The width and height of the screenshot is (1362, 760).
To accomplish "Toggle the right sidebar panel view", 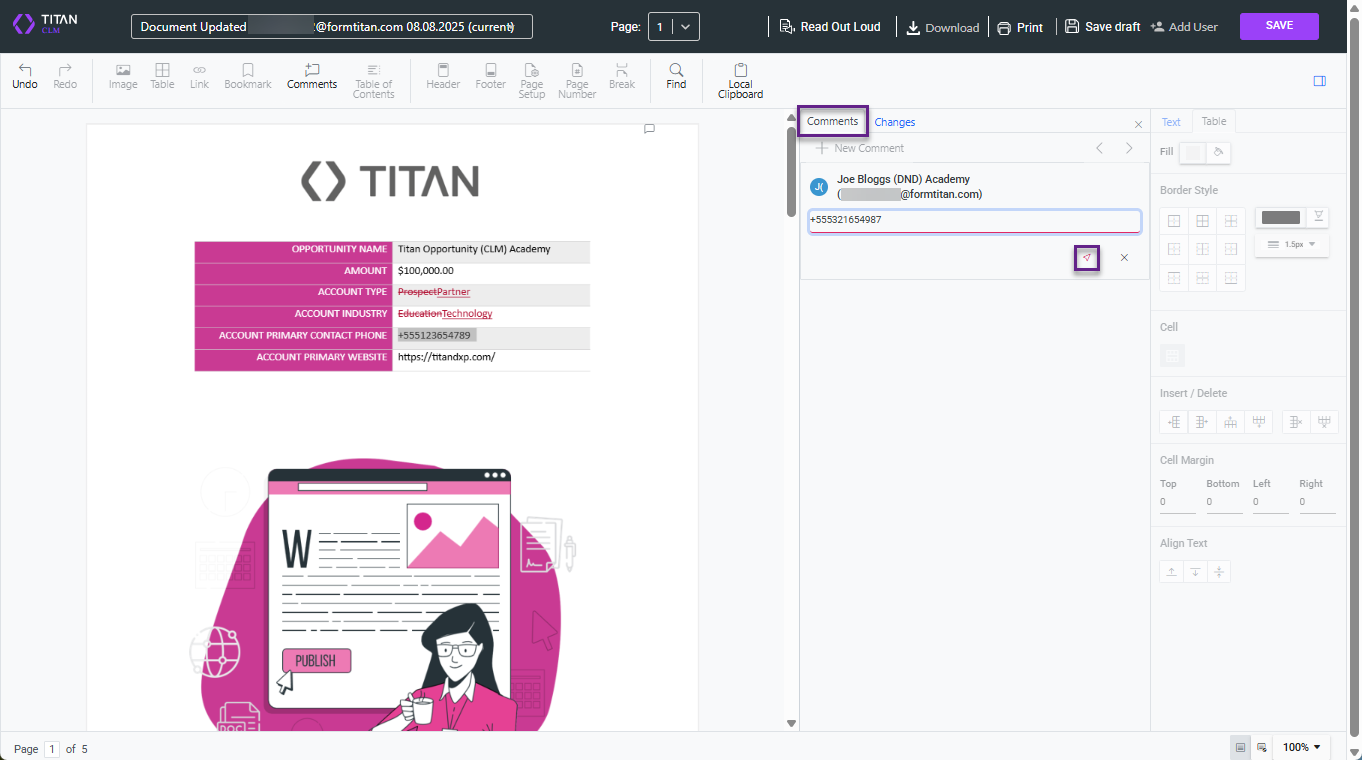I will pyautogui.click(x=1319, y=80).
